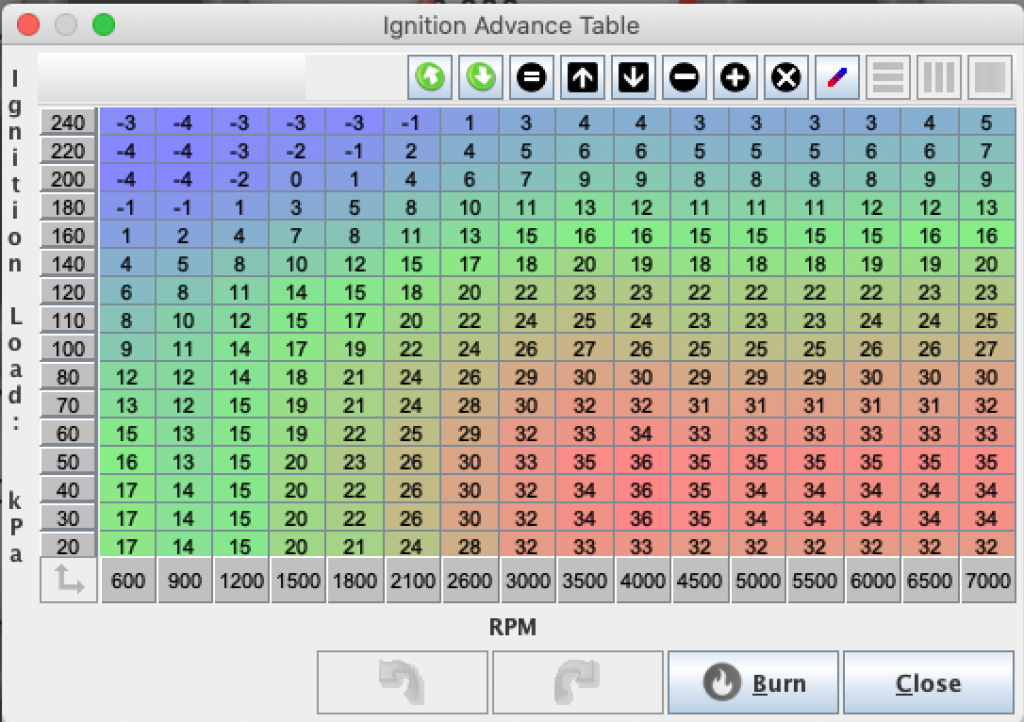
Task: Click the set-equal-to (=) icon
Action: pos(533,78)
